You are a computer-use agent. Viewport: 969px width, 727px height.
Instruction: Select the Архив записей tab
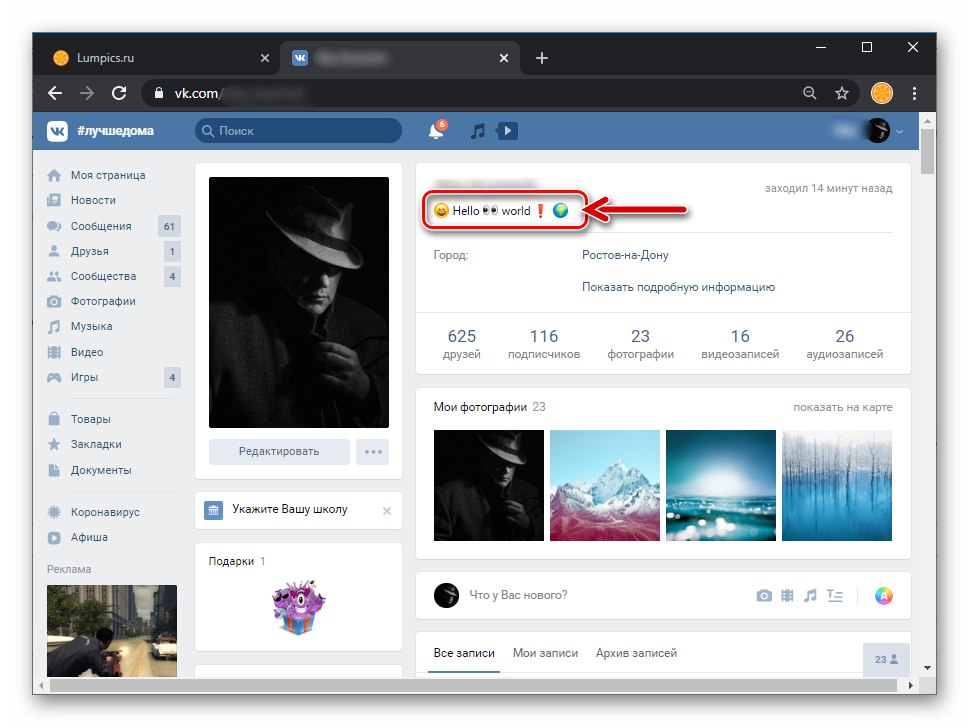coord(637,653)
